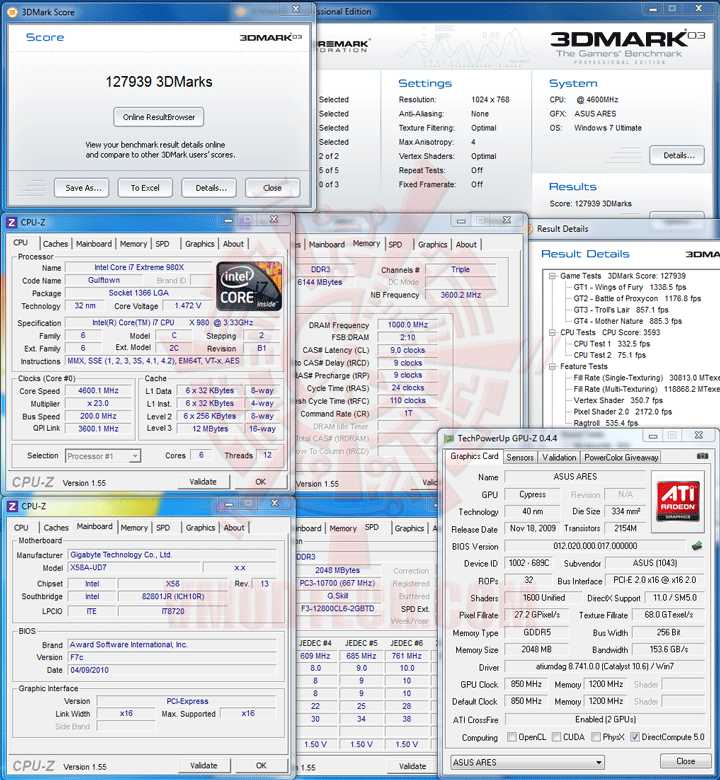The width and height of the screenshot is (720, 780).
Task: Open the ASUS ARES GPU selector dropdown
Action: click(527, 762)
